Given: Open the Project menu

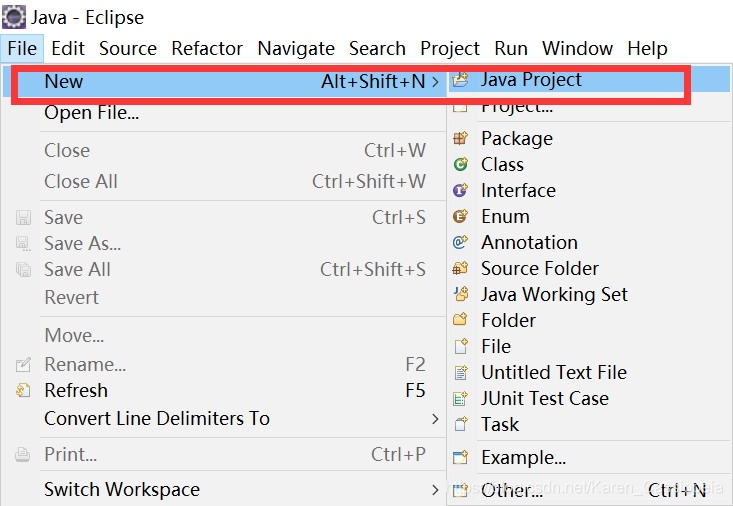Looking at the screenshot, I should tap(450, 48).
